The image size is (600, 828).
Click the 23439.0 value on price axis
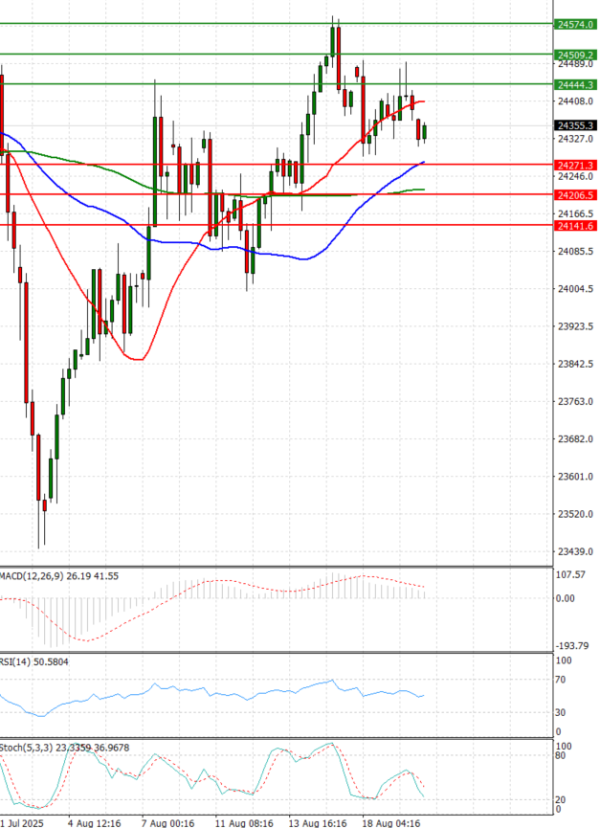[x=573, y=551]
